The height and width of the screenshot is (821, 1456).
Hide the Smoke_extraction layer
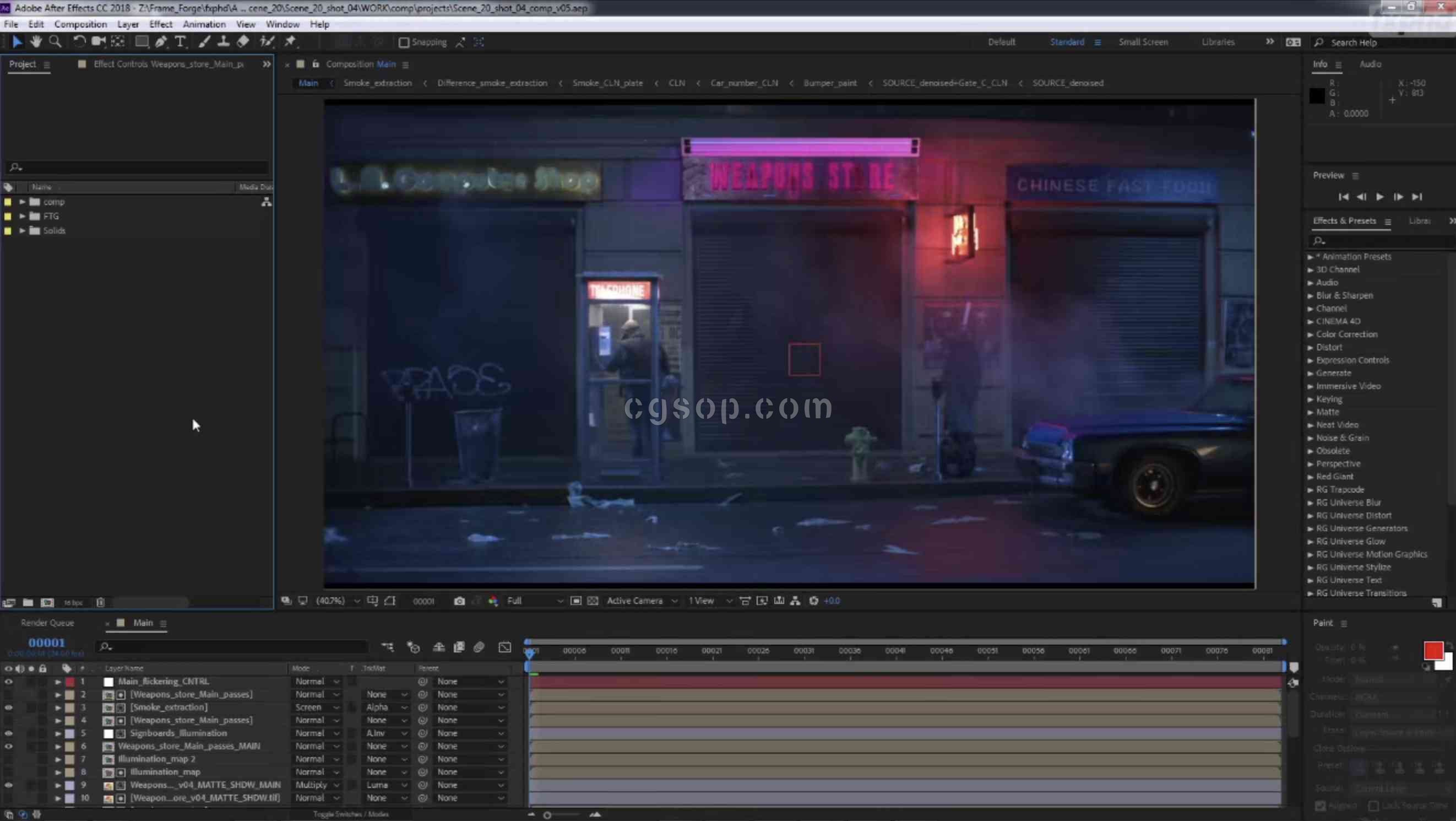click(x=8, y=707)
